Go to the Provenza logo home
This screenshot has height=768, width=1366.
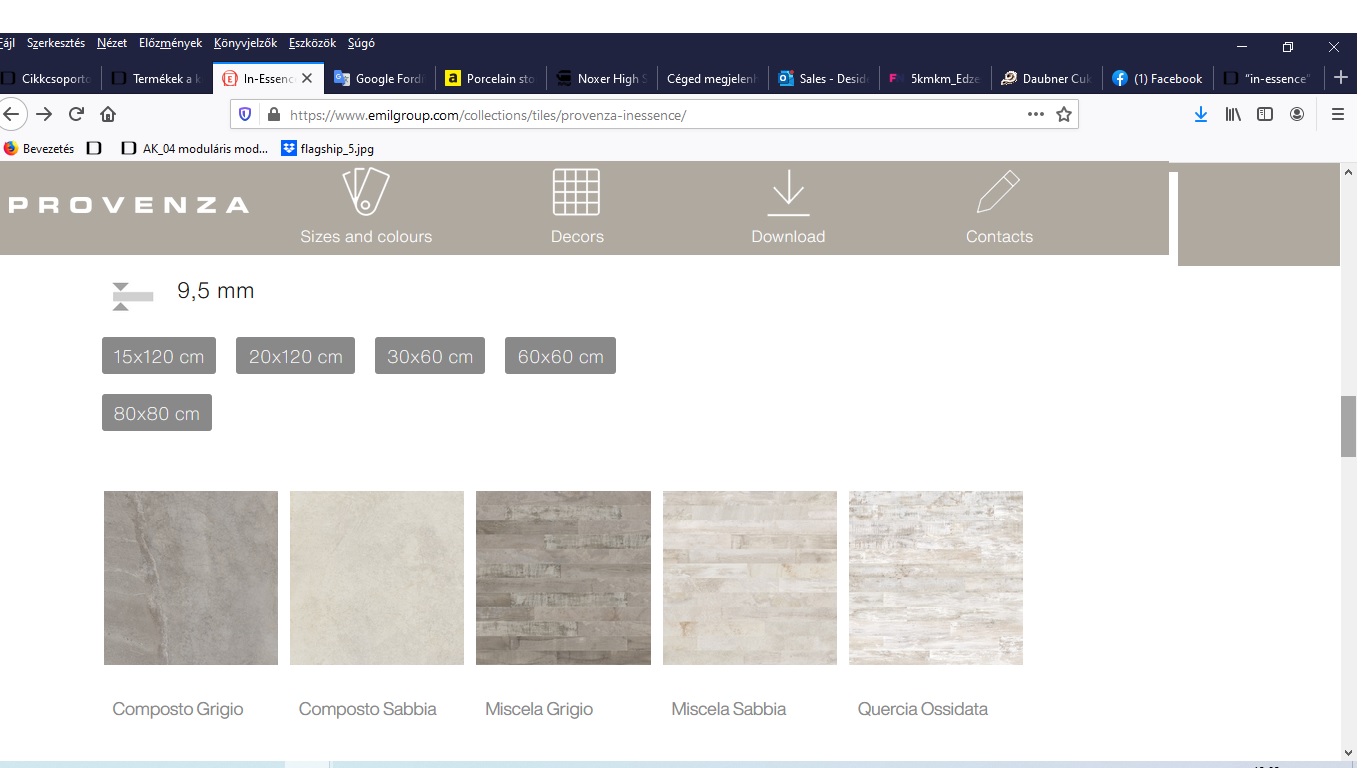[128, 205]
